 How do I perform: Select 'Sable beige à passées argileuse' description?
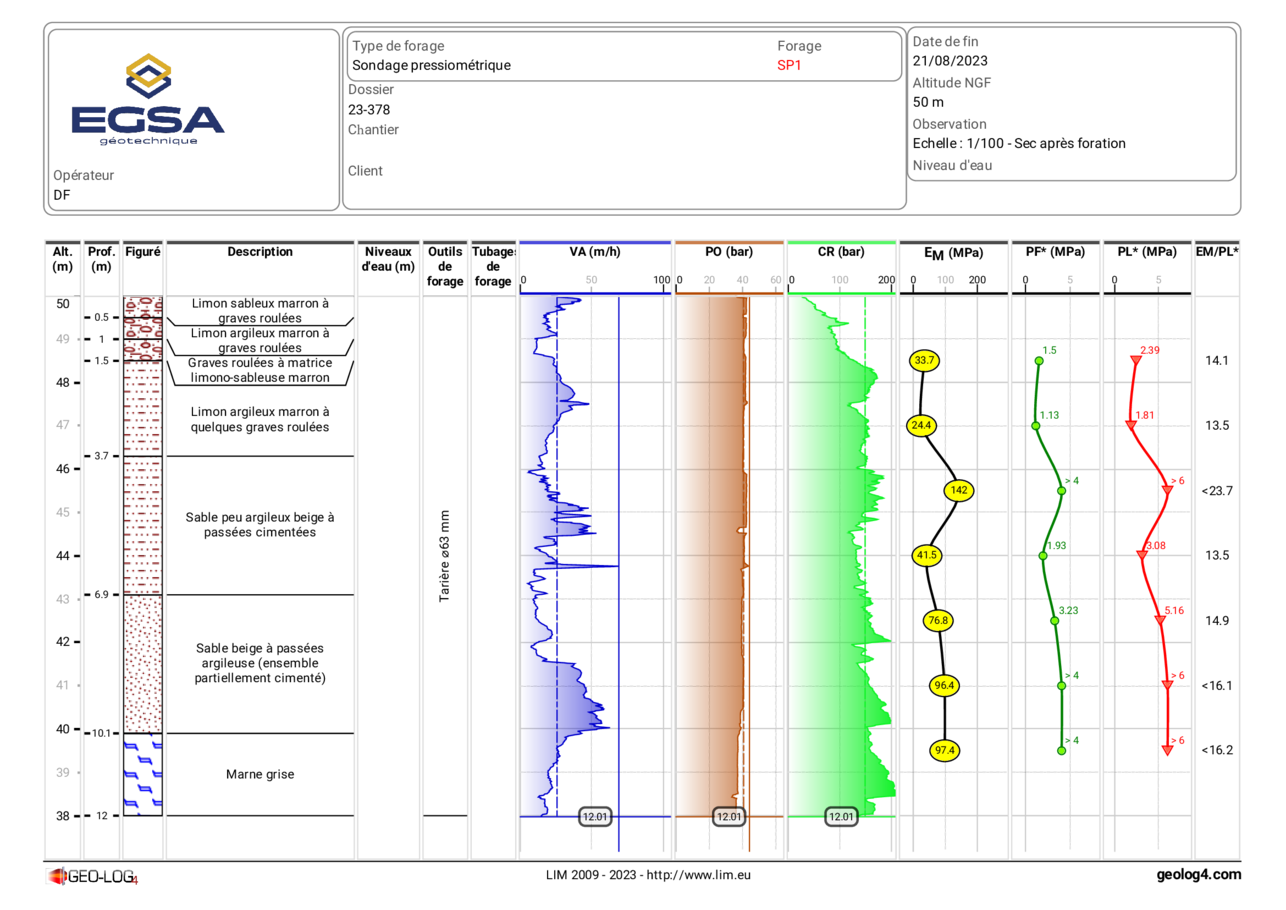pyautogui.click(x=260, y=663)
